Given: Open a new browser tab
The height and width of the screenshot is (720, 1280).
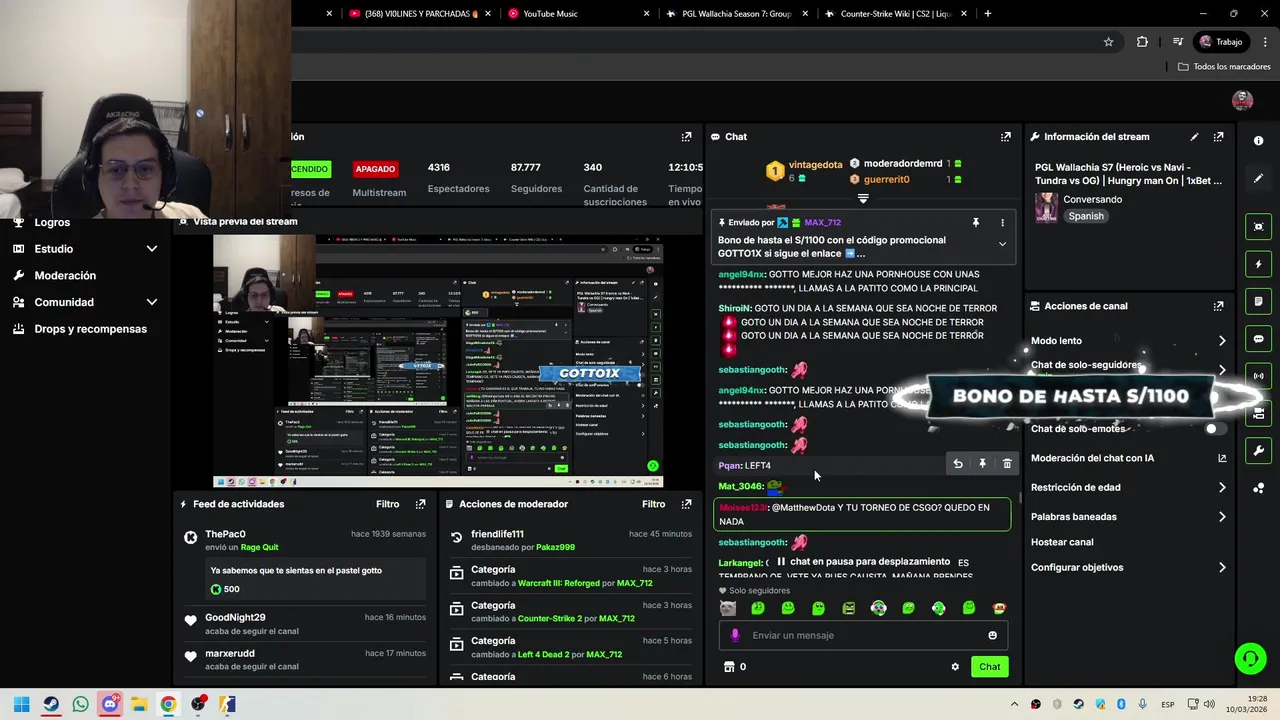Looking at the screenshot, I should pos(988,14).
